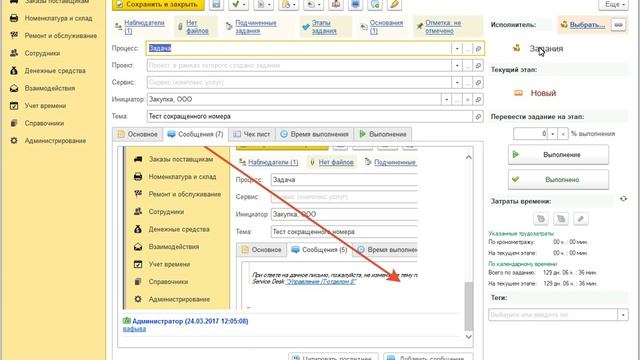Click the floppy disk save icon

[x=216, y=4]
